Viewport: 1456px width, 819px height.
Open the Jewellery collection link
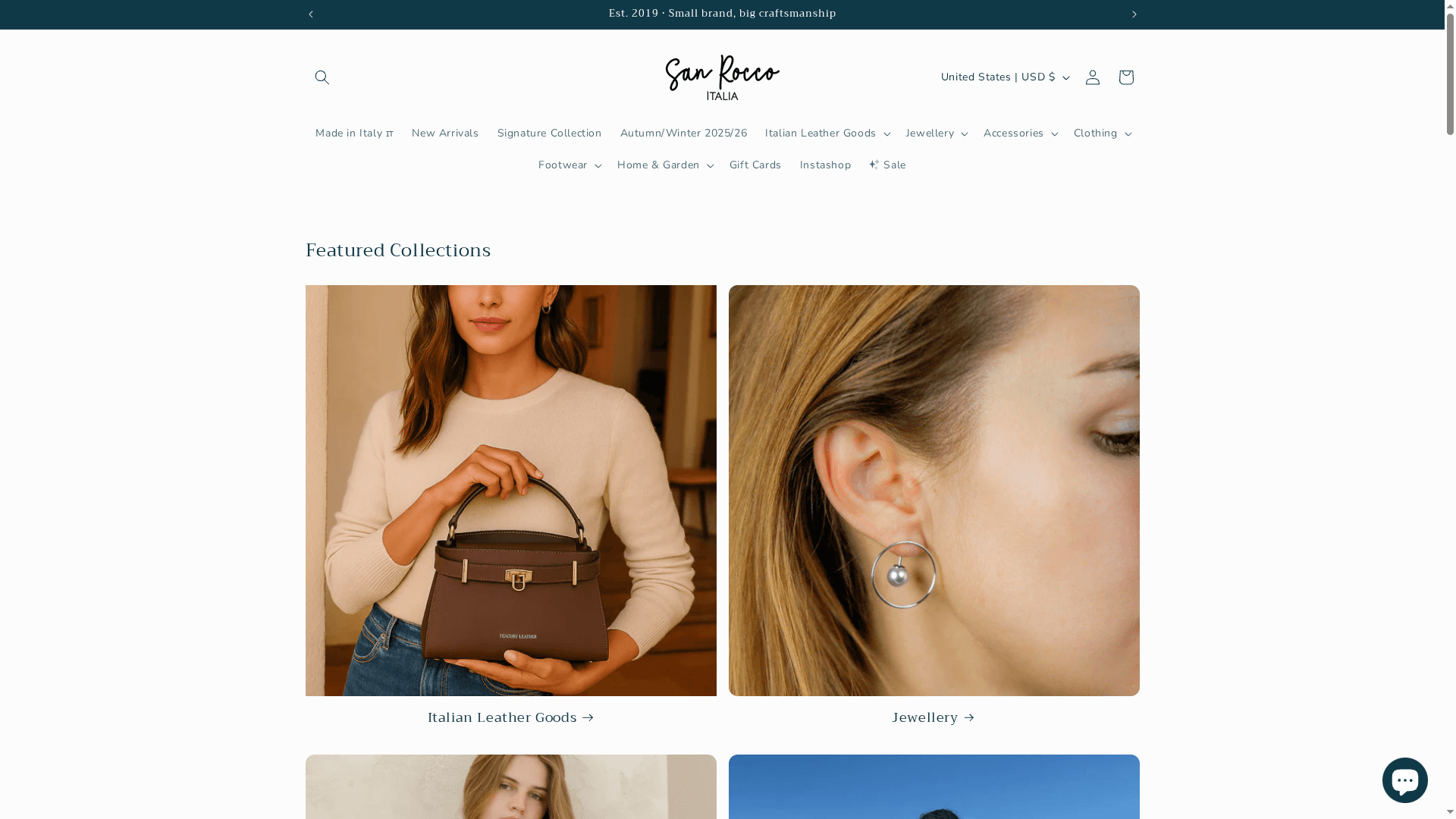pos(934,717)
